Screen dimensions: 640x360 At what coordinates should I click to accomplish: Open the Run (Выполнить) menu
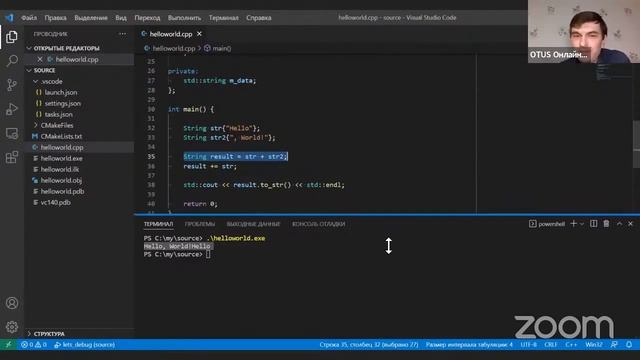[184, 18]
